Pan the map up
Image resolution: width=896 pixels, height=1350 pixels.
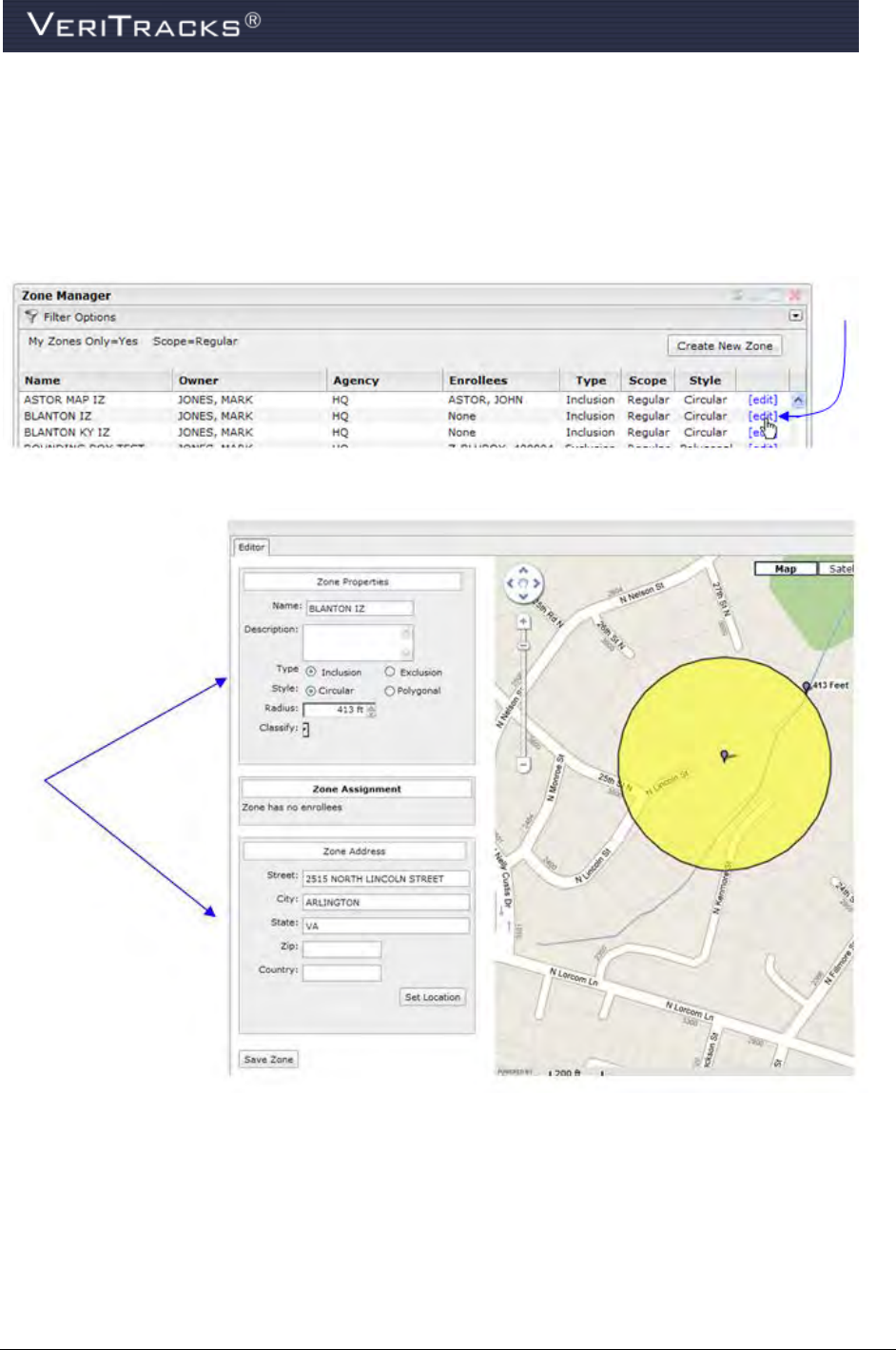[x=523, y=571]
